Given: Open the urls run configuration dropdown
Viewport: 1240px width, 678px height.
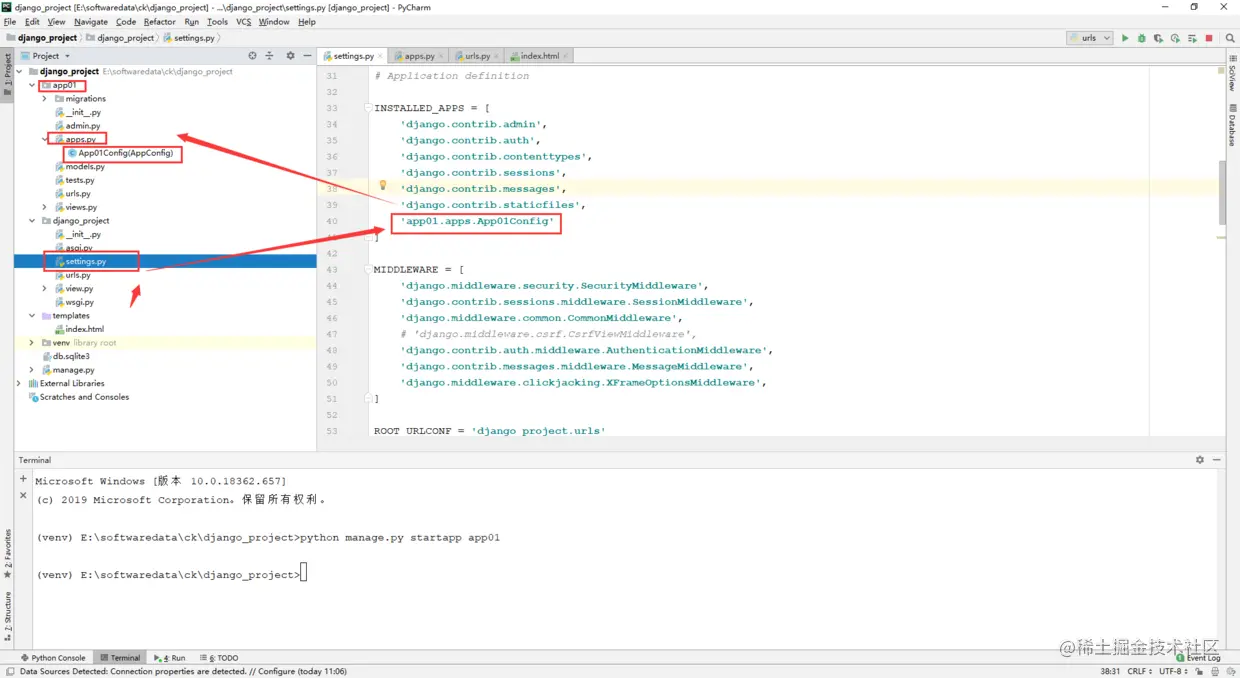Looking at the screenshot, I should pos(1089,38).
